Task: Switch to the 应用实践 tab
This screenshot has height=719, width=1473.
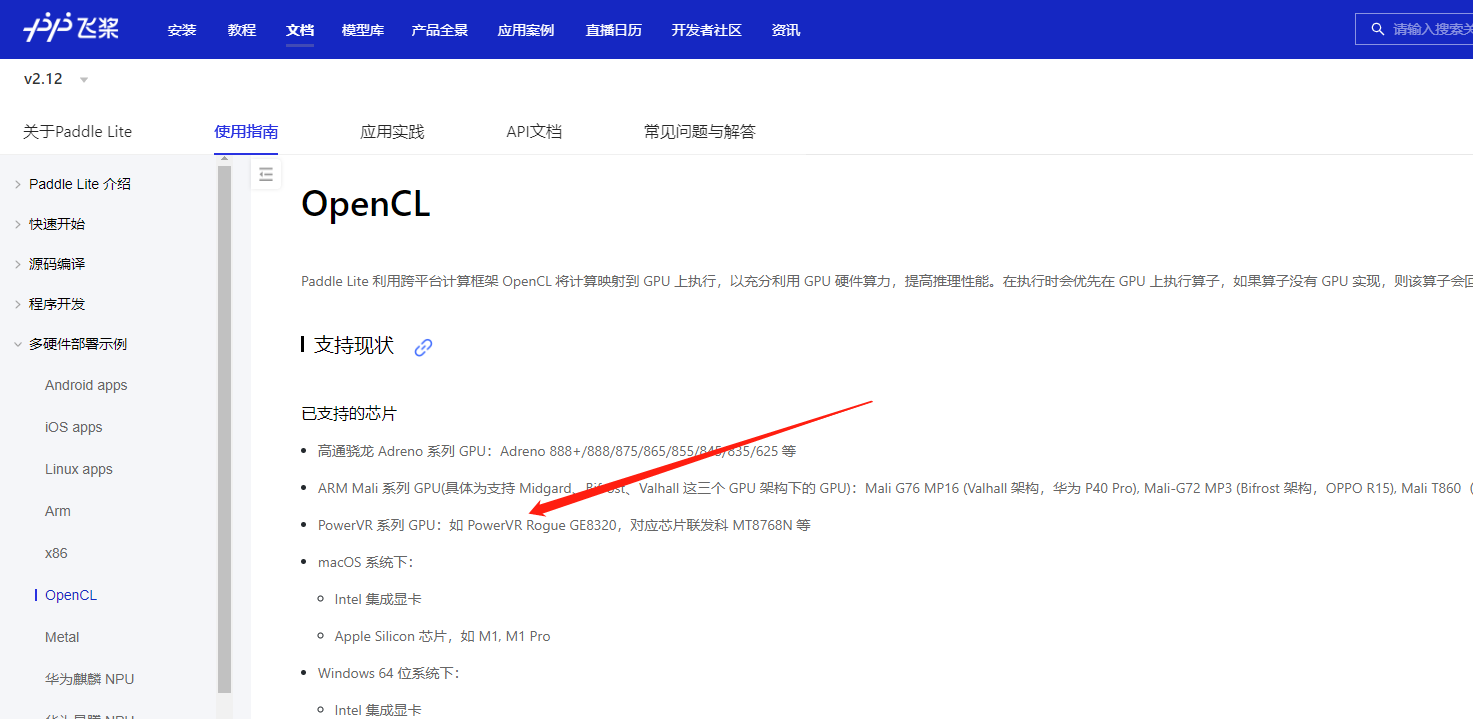Action: point(392,132)
